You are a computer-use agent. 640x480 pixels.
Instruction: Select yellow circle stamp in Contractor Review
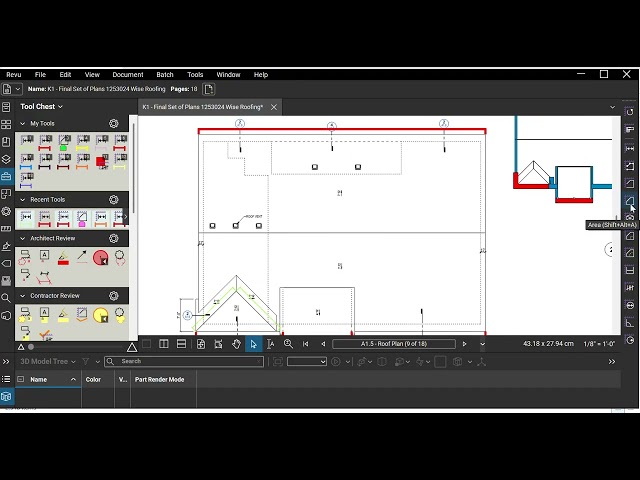click(x=101, y=316)
